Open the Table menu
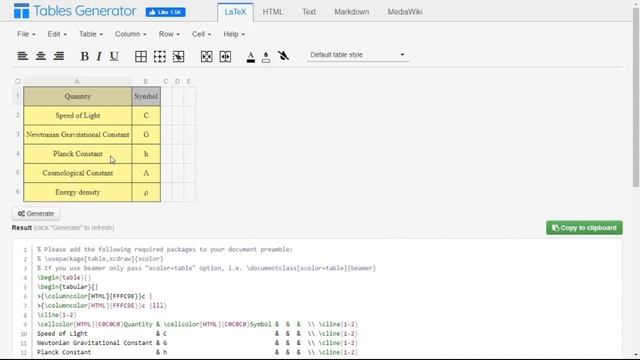This screenshot has width=640, height=360. [x=91, y=34]
